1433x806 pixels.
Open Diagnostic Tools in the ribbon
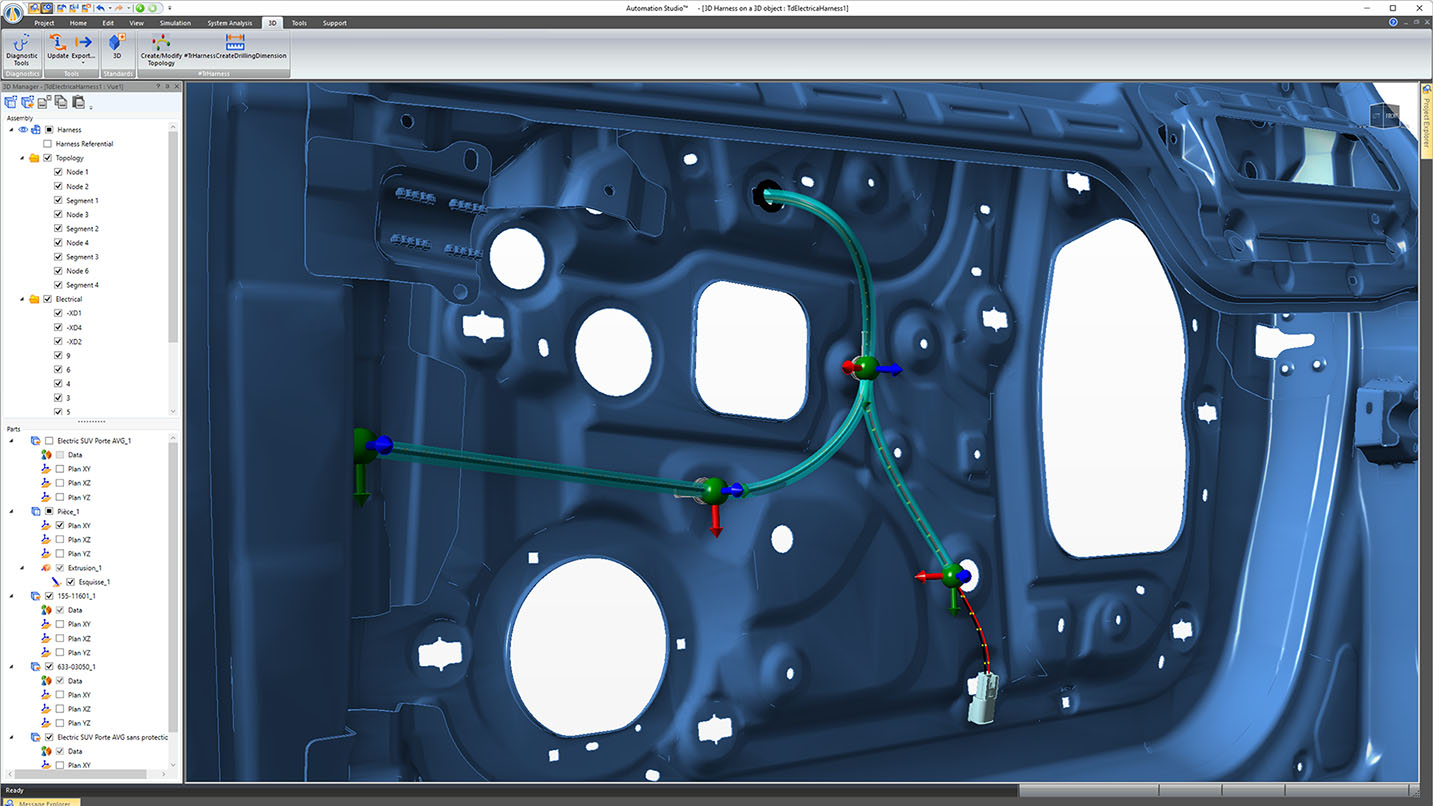[21, 48]
